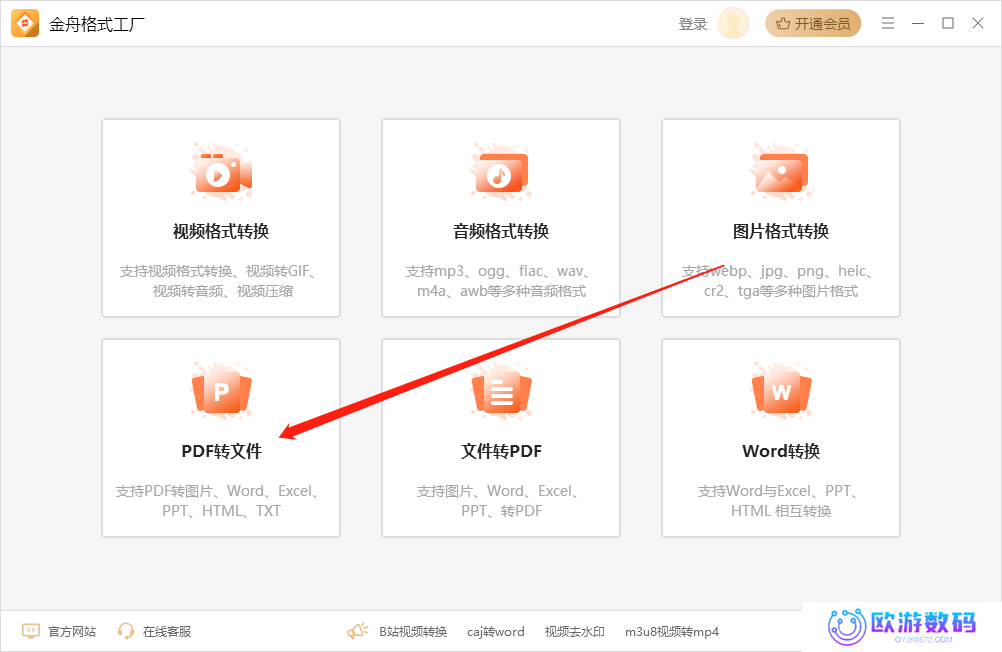Click the online support headset icon
1002x652 pixels.
click(x=126, y=632)
